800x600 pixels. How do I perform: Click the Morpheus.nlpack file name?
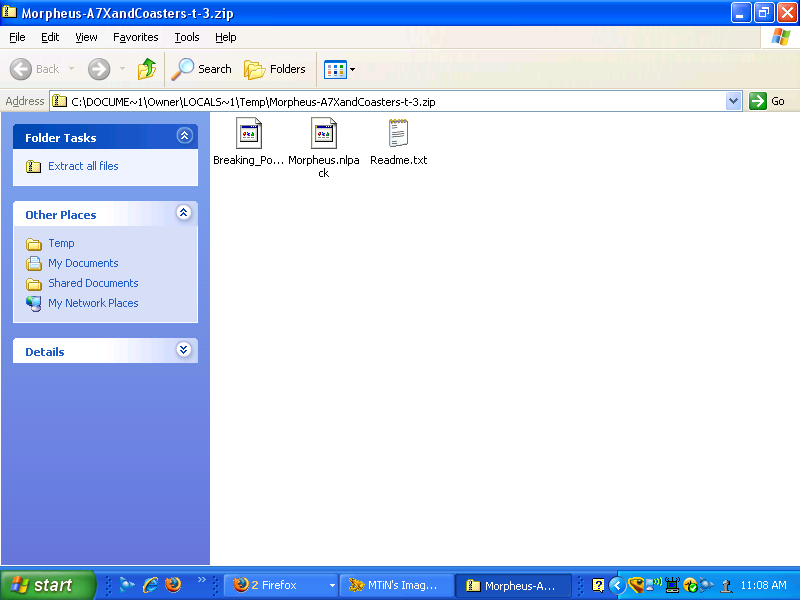pos(323,166)
